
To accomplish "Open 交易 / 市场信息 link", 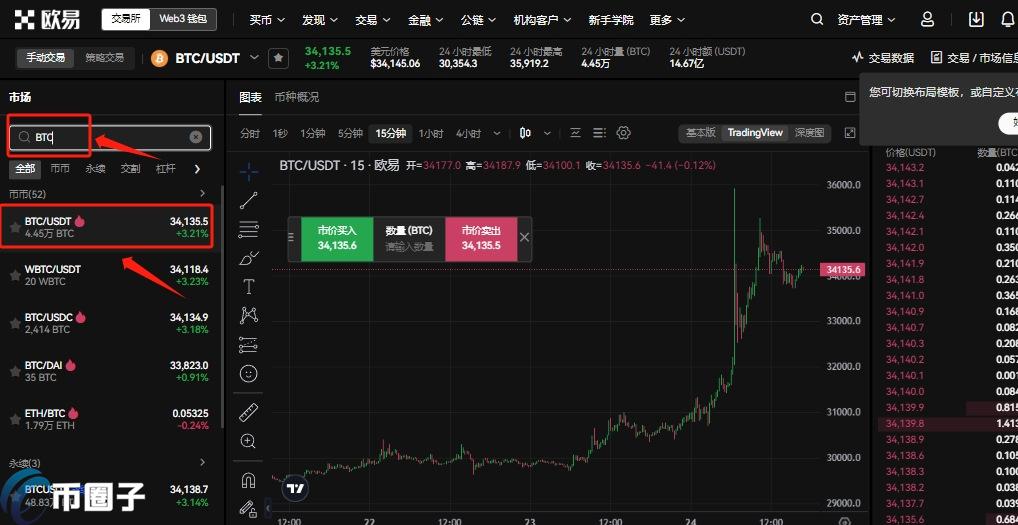I will 974,58.
